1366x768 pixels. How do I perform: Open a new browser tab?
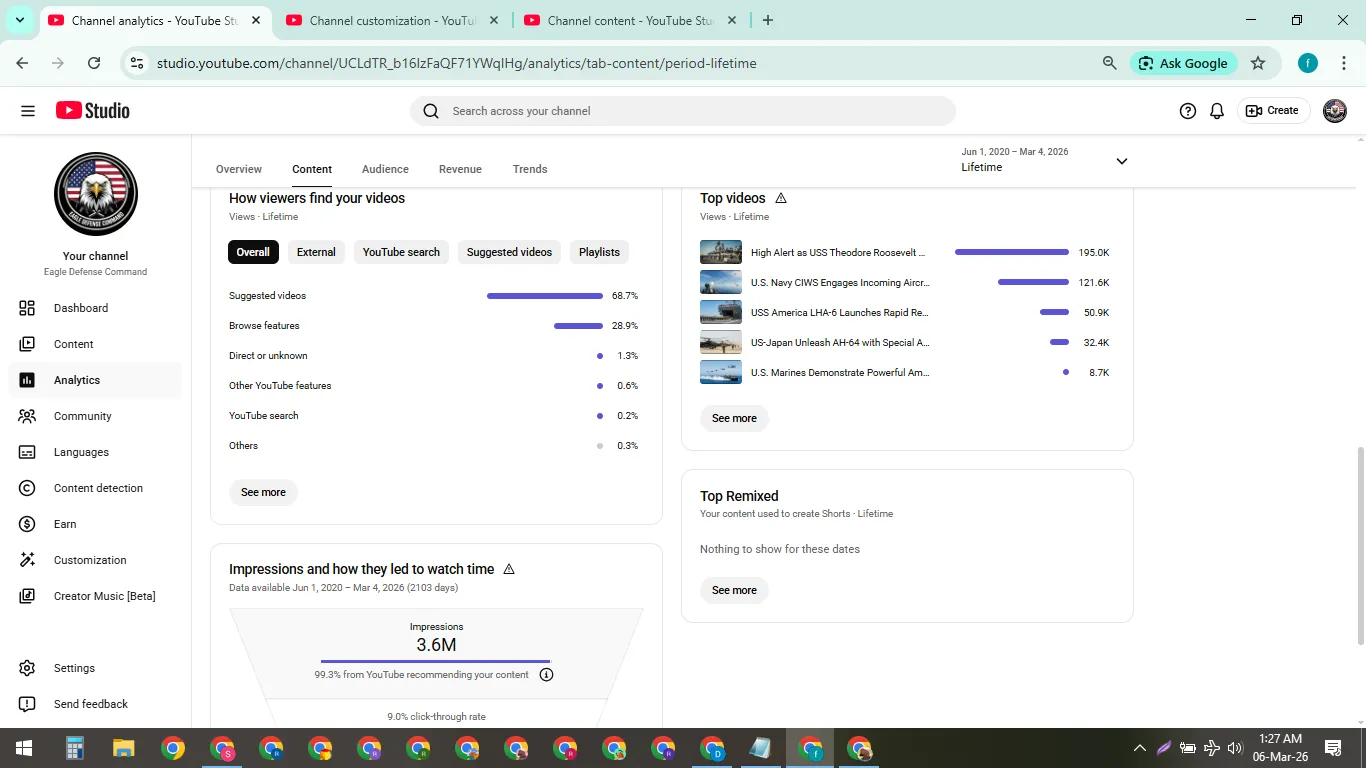point(768,20)
